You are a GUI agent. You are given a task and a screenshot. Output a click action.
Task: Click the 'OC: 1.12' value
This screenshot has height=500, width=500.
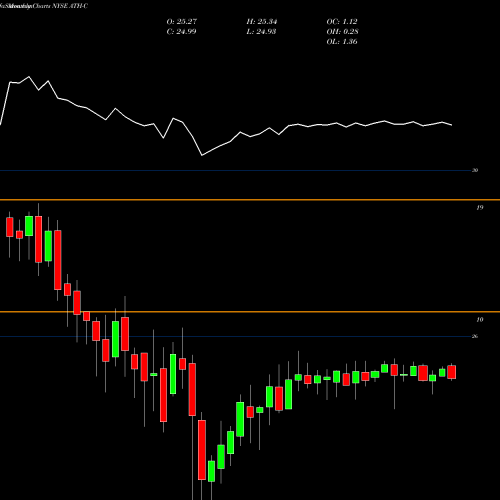coord(342,22)
